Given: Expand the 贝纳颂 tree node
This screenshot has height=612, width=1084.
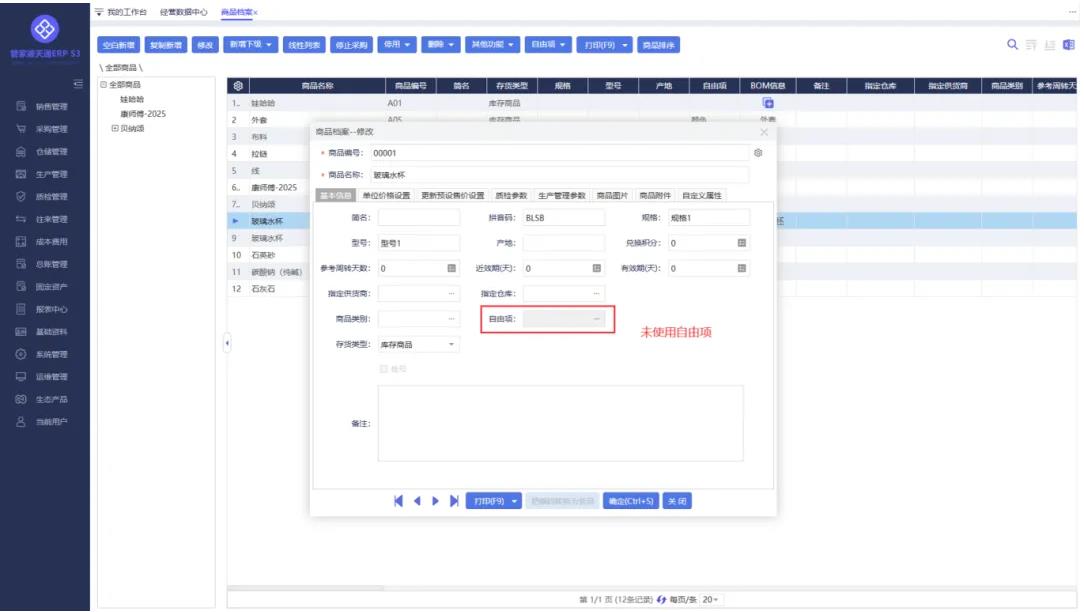Looking at the screenshot, I should [115, 128].
